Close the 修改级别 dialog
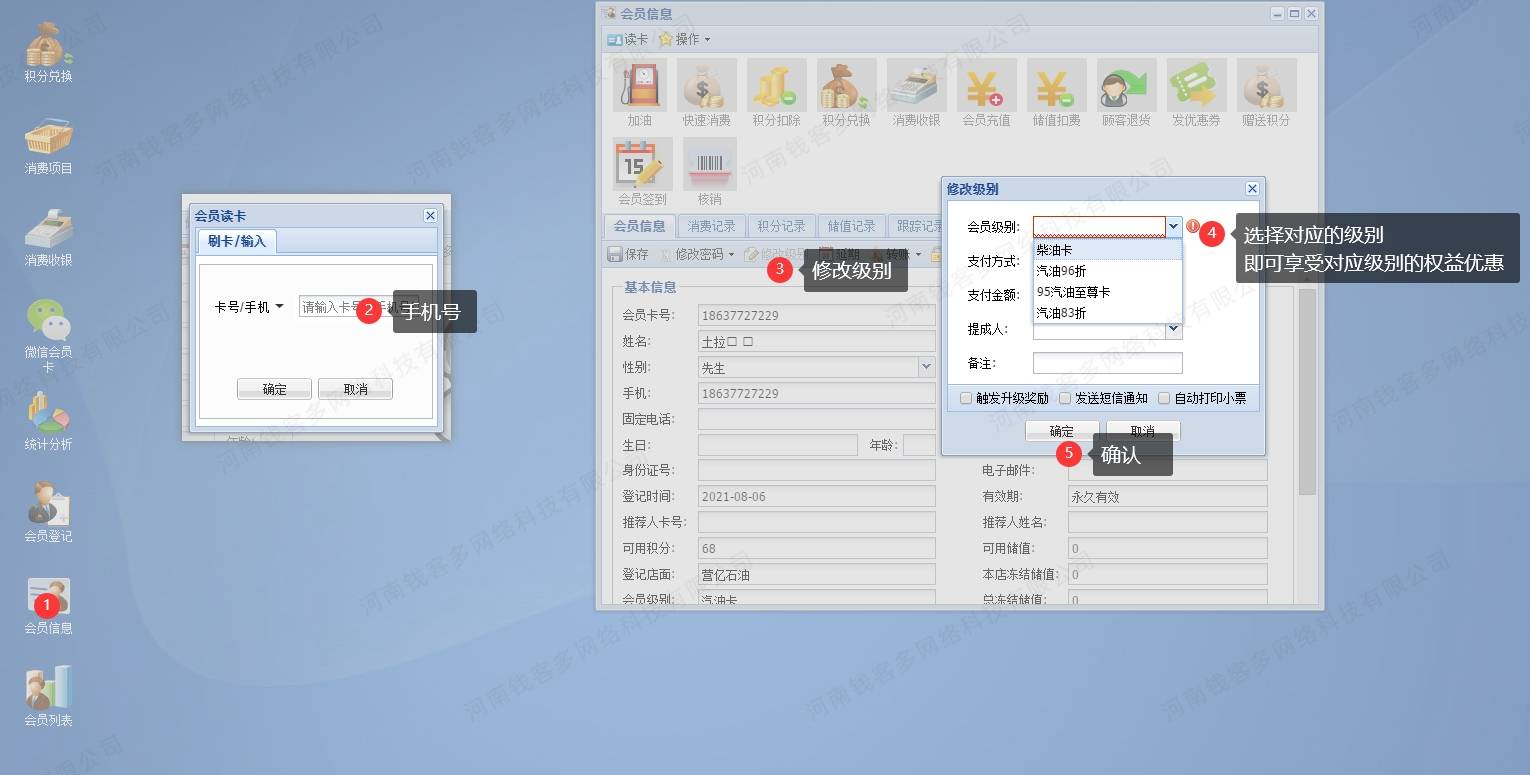1530x775 pixels. tap(1252, 188)
